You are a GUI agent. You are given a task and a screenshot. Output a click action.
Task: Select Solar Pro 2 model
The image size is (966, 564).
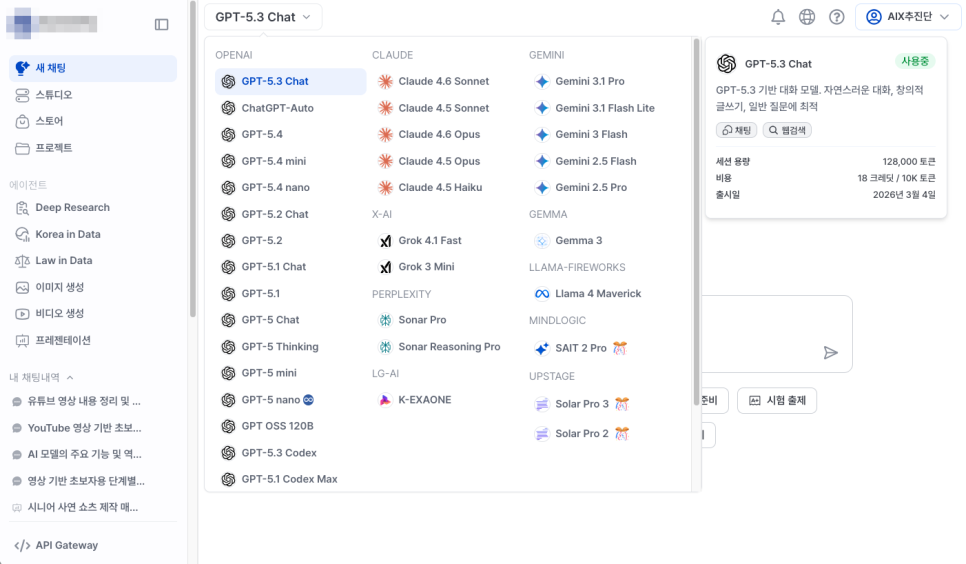[582, 434]
